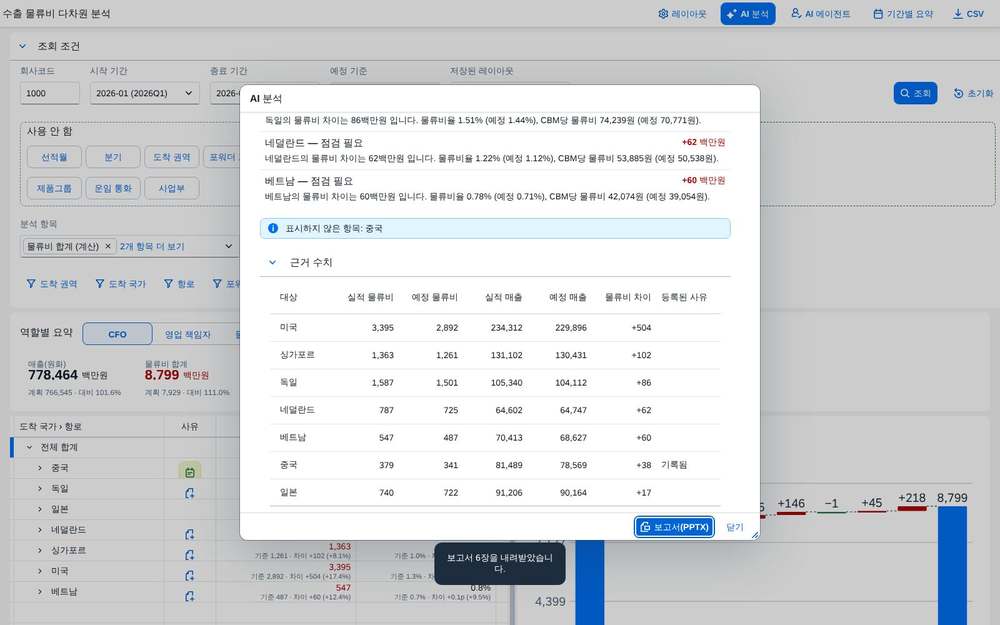Viewport: 1000px width, 625px height.
Task: Switch to the 영업 책임자 role tab
Action: [x=188, y=334]
